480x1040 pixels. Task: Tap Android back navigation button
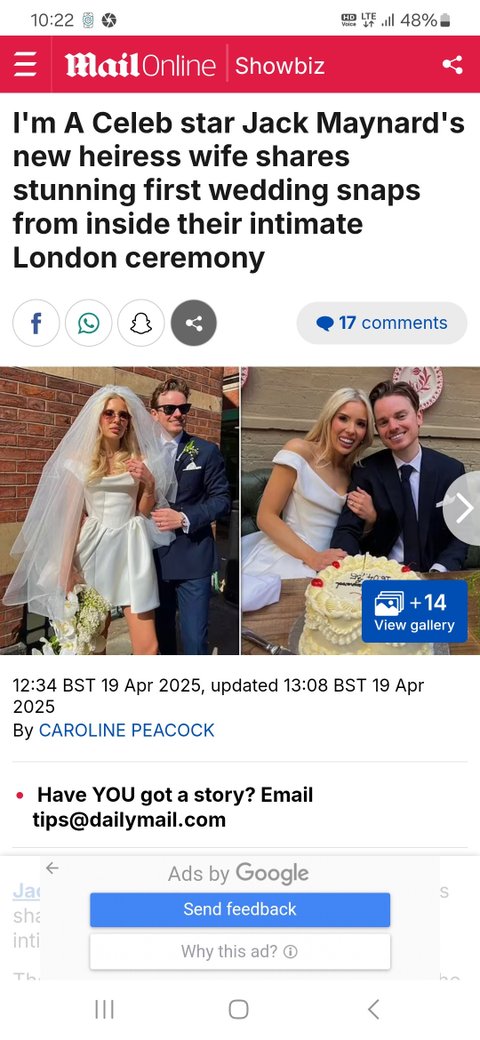pyautogui.click(x=374, y=1009)
